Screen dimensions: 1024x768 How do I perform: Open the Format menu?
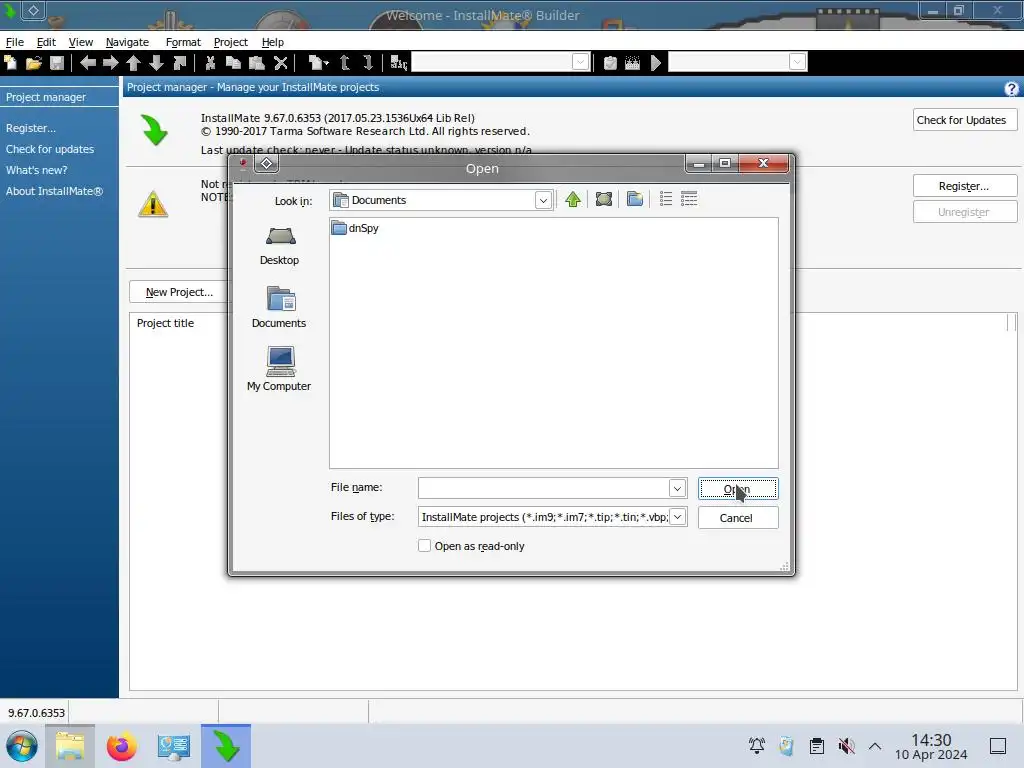tap(183, 42)
